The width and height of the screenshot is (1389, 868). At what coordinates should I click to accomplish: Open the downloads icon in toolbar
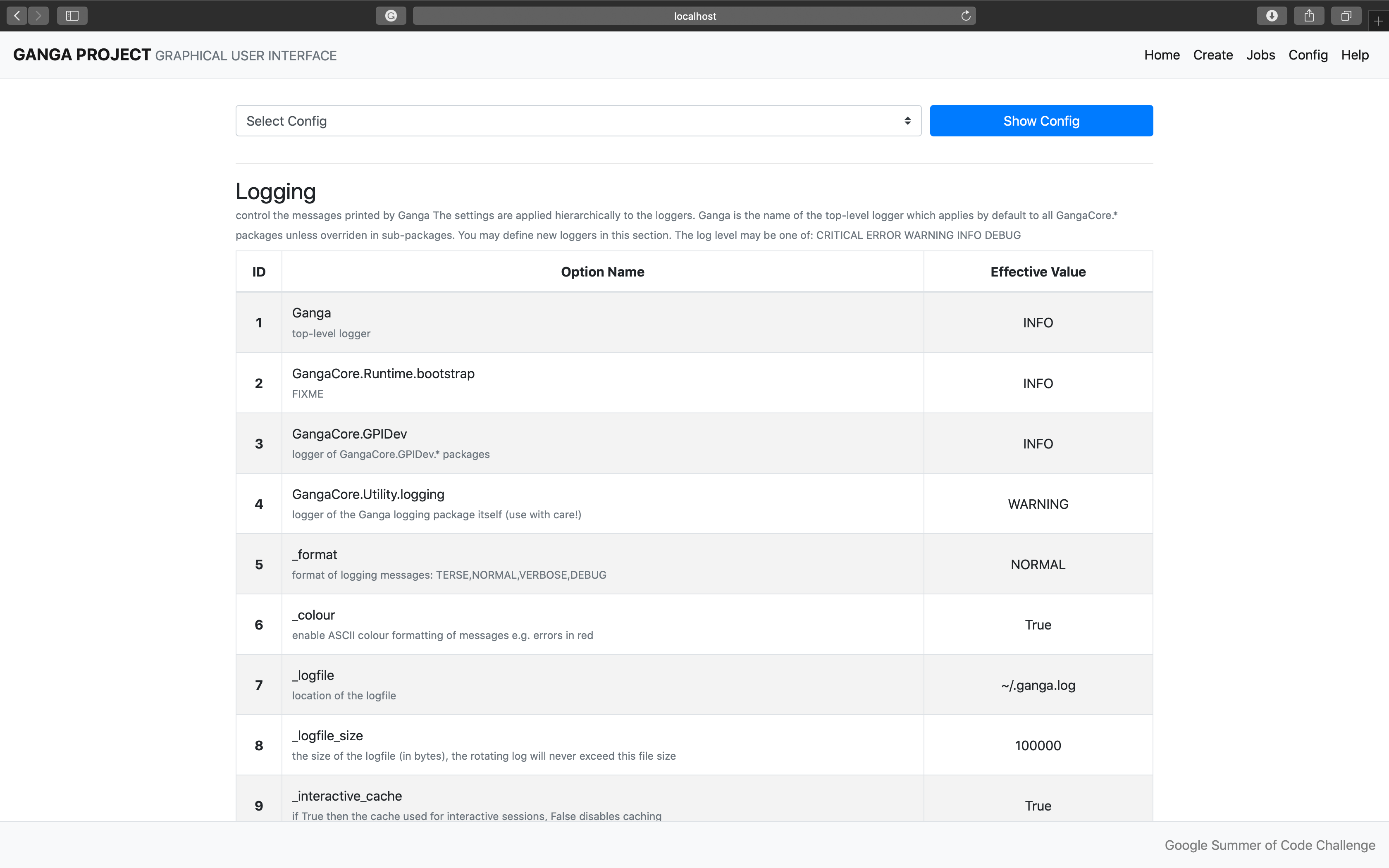pyautogui.click(x=1271, y=16)
